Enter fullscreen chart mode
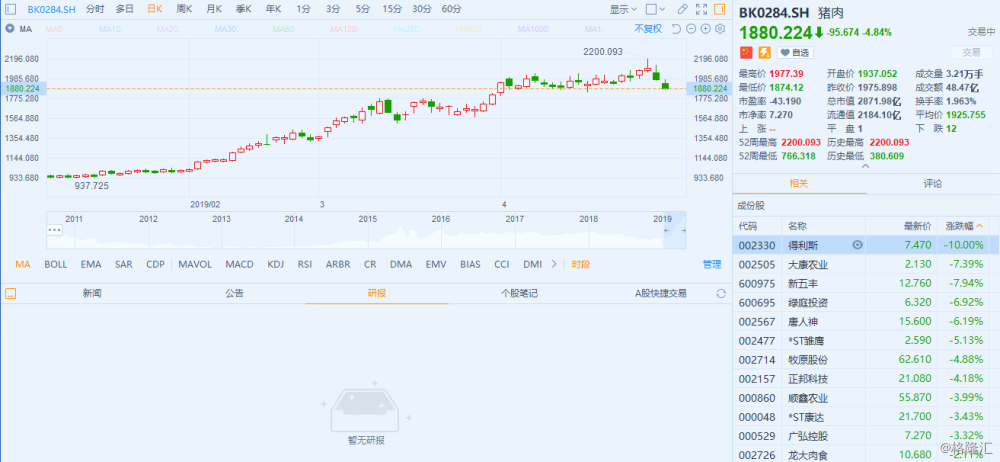Image resolution: width=1000 pixels, height=462 pixels. [x=701, y=10]
